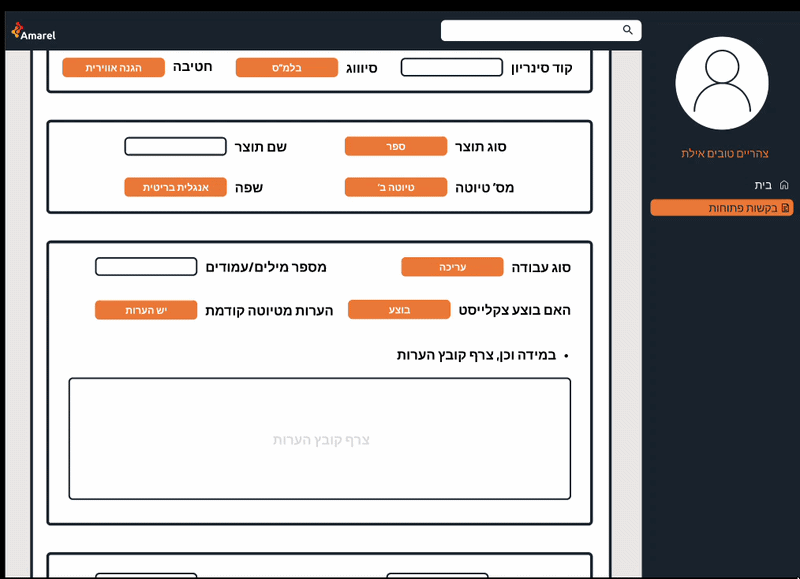The width and height of the screenshot is (800, 579).
Task: Open the הערות מטיוטה קודמת dropdown showing יש הערות
Action: [146, 310]
